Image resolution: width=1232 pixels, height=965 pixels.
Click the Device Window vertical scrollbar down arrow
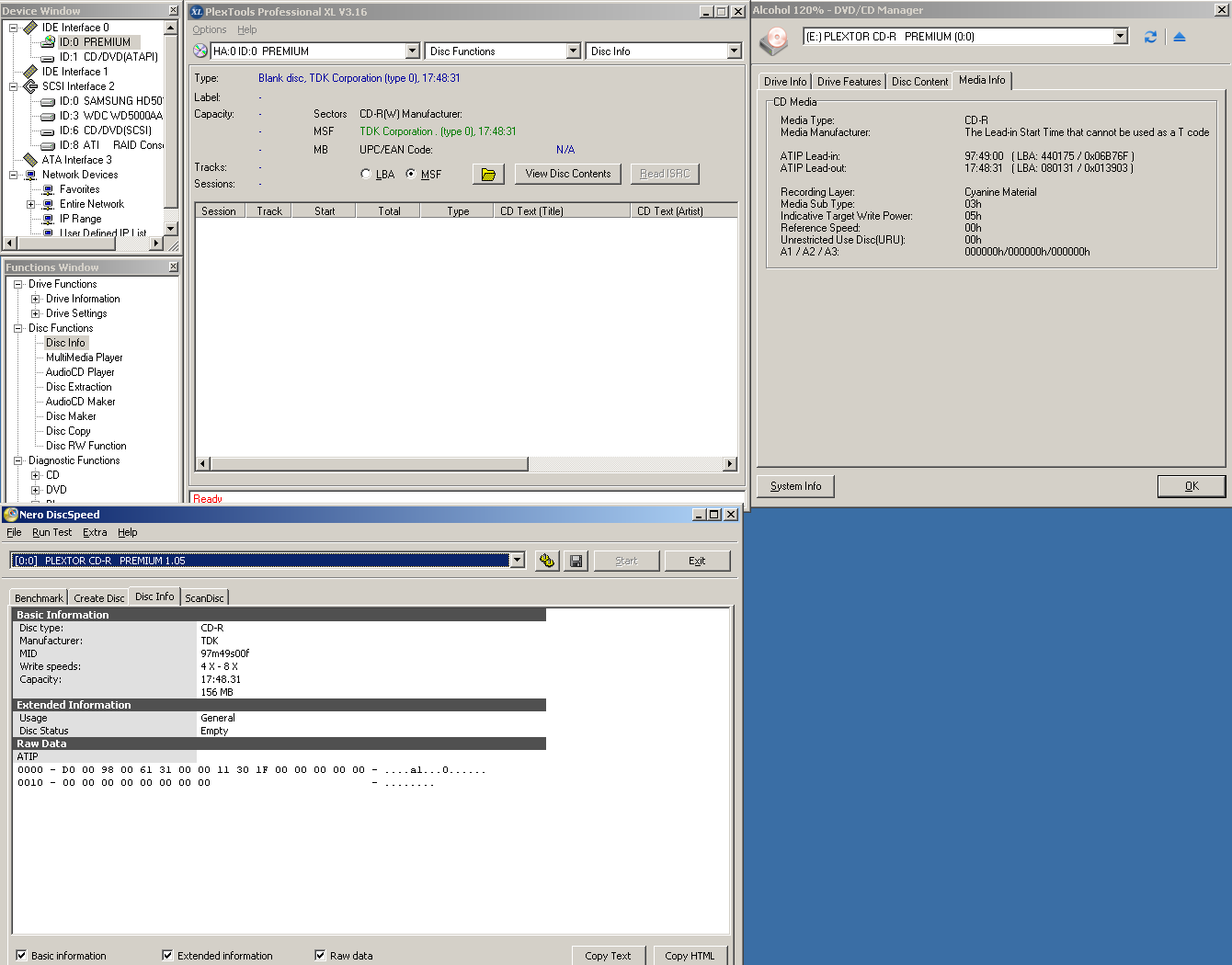coord(170,228)
